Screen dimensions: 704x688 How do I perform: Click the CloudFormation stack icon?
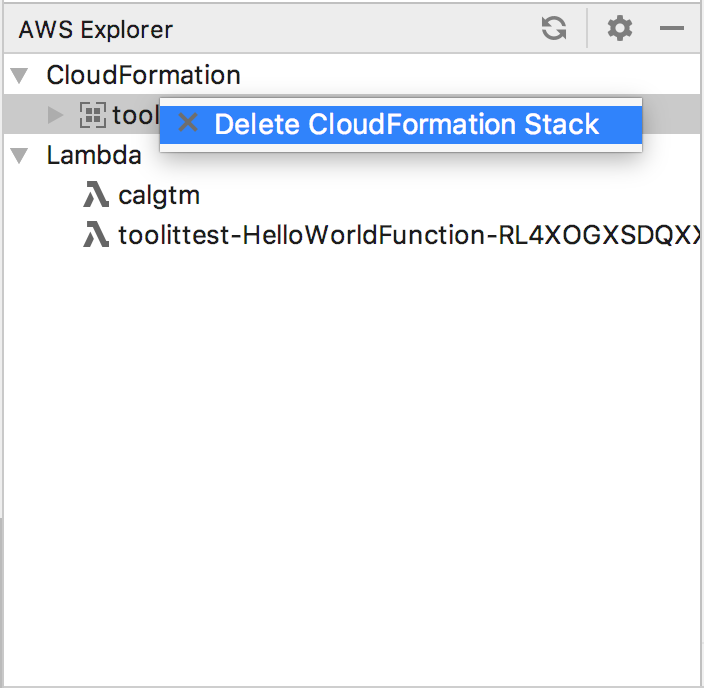click(x=92, y=115)
